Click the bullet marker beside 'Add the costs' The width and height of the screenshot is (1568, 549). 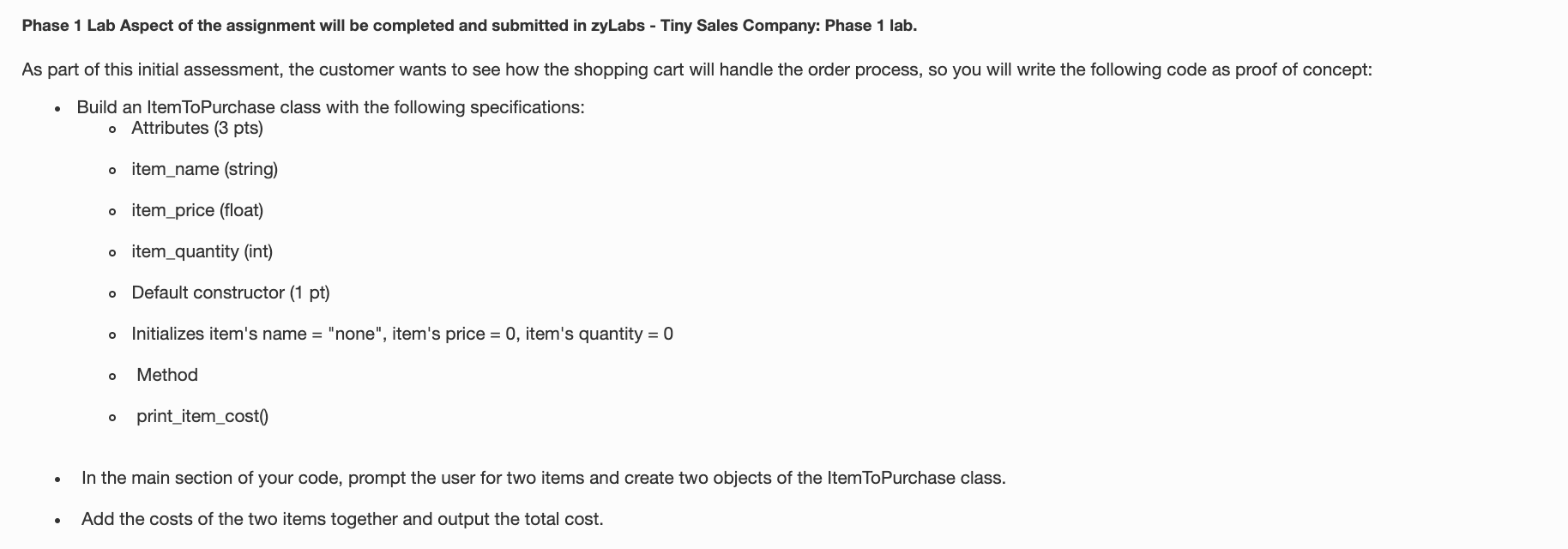57,521
